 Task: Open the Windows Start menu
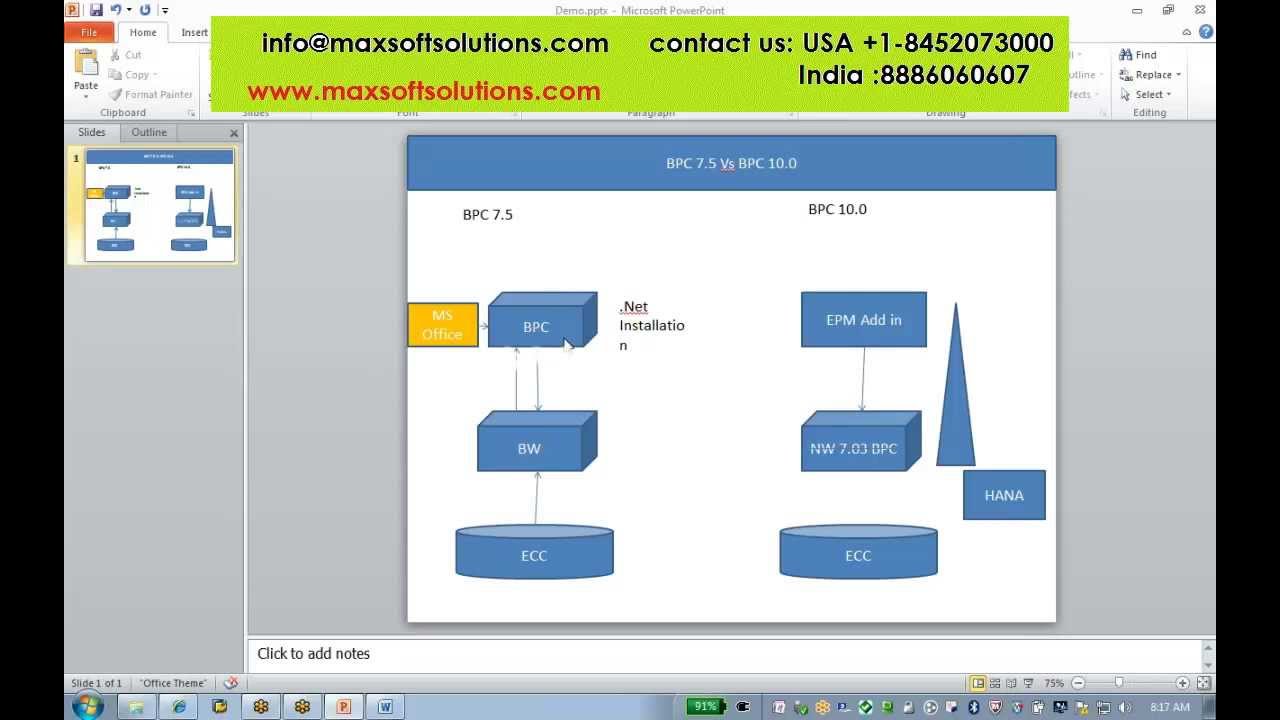[x=88, y=706]
